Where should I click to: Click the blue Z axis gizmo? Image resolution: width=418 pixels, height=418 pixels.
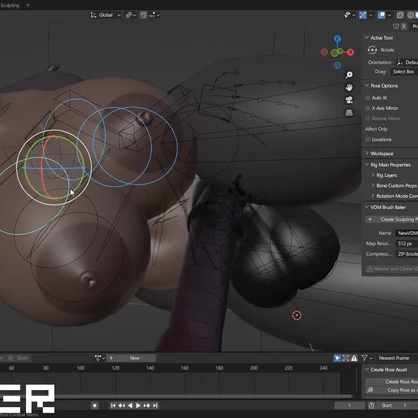pos(337,39)
